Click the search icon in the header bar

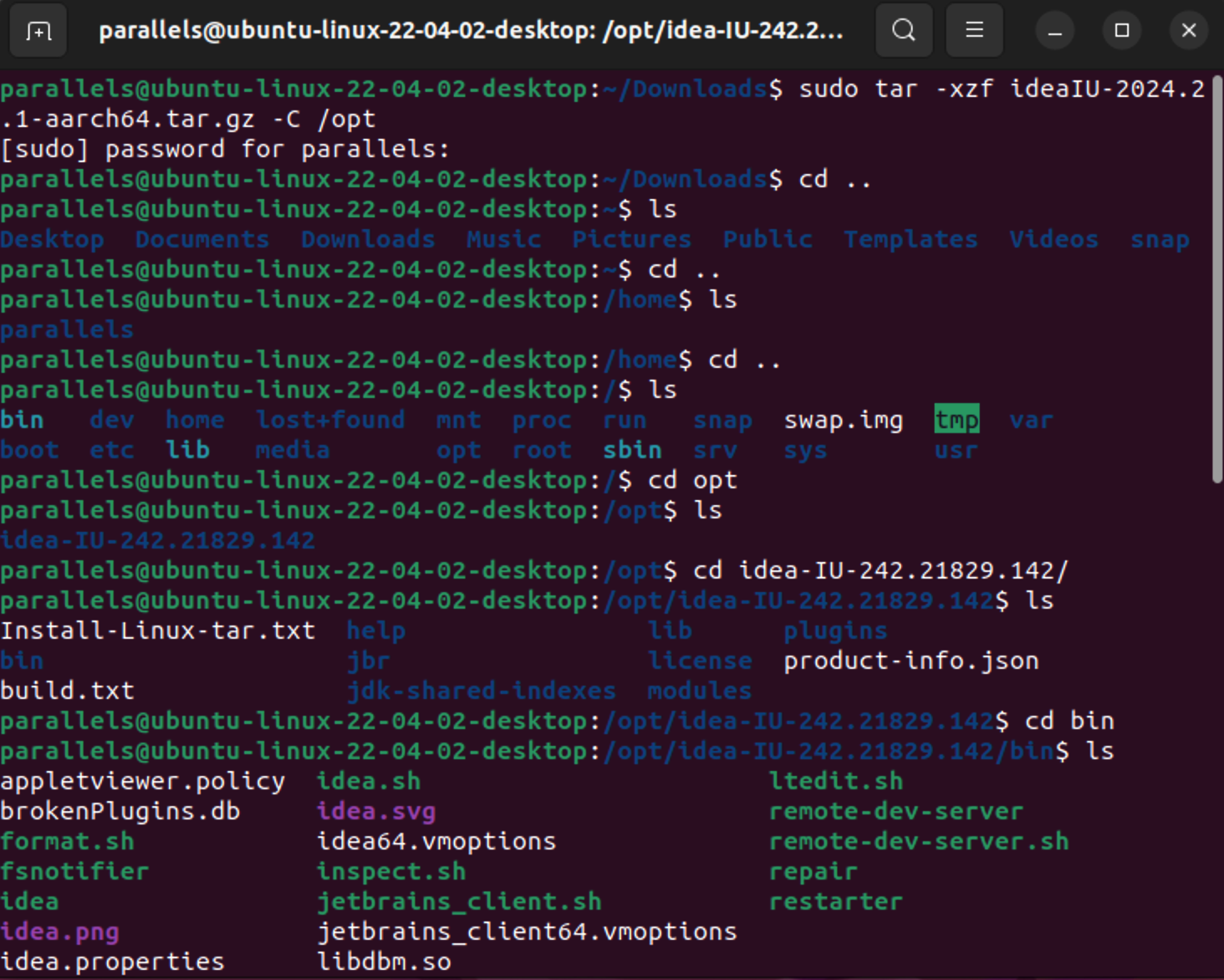pyautogui.click(x=903, y=30)
